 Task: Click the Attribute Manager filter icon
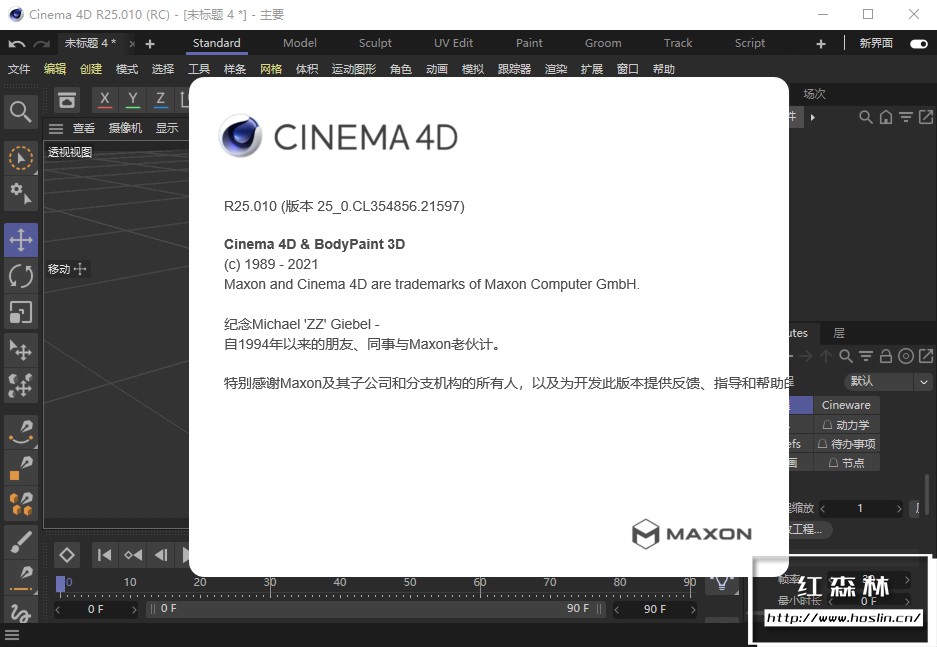(x=866, y=357)
